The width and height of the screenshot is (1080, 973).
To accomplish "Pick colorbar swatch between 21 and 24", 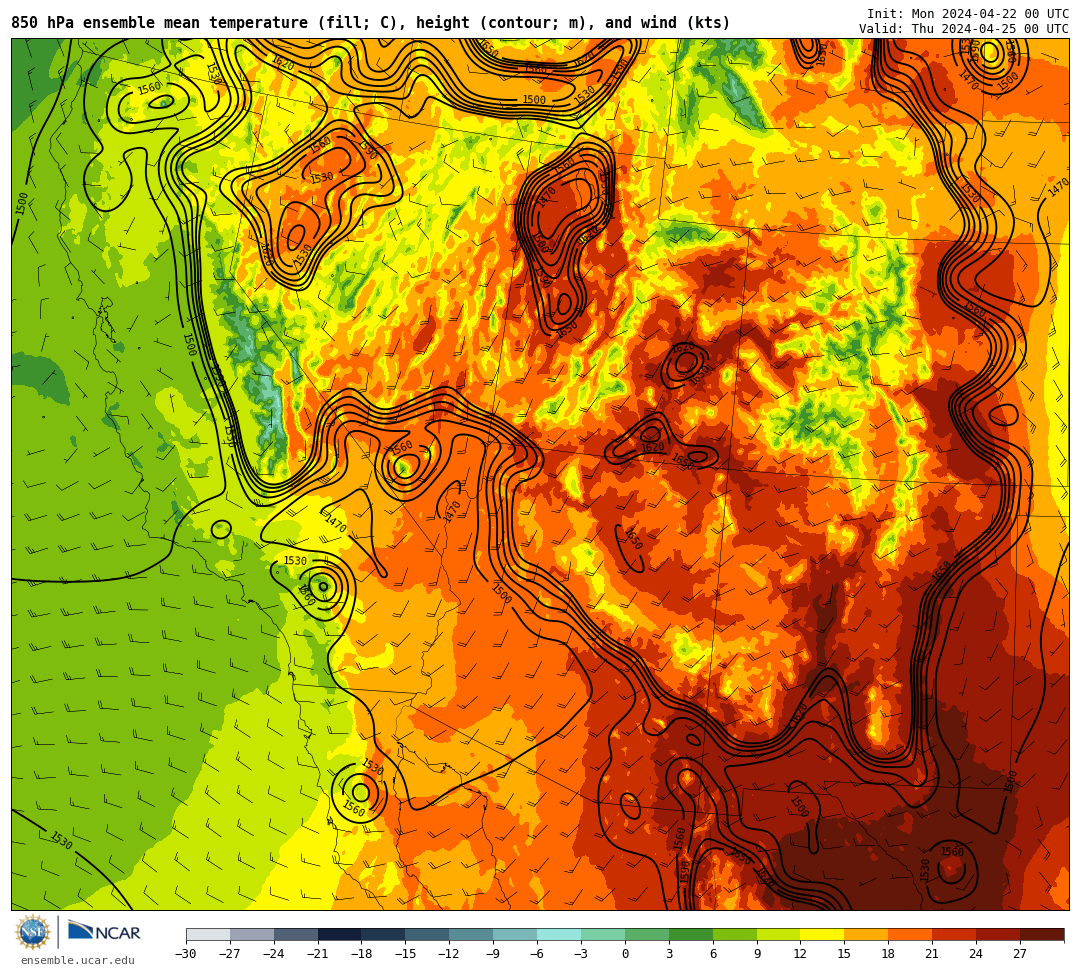I will point(955,934).
